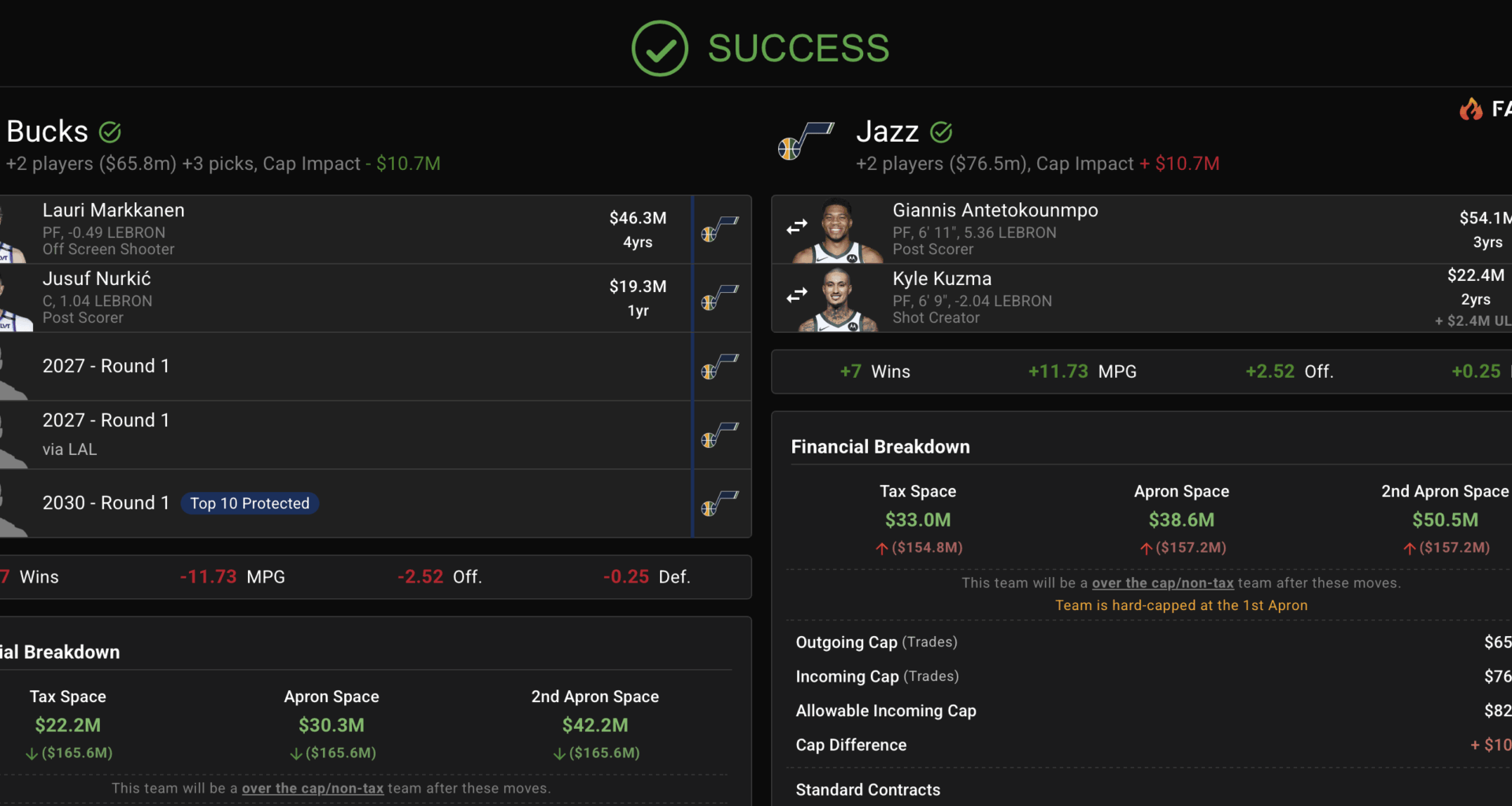This screenshot has height=806, width=1512.
Task: Toggle the swap arrows next to Kyle Kuzma
Action: tap(795, 294)
